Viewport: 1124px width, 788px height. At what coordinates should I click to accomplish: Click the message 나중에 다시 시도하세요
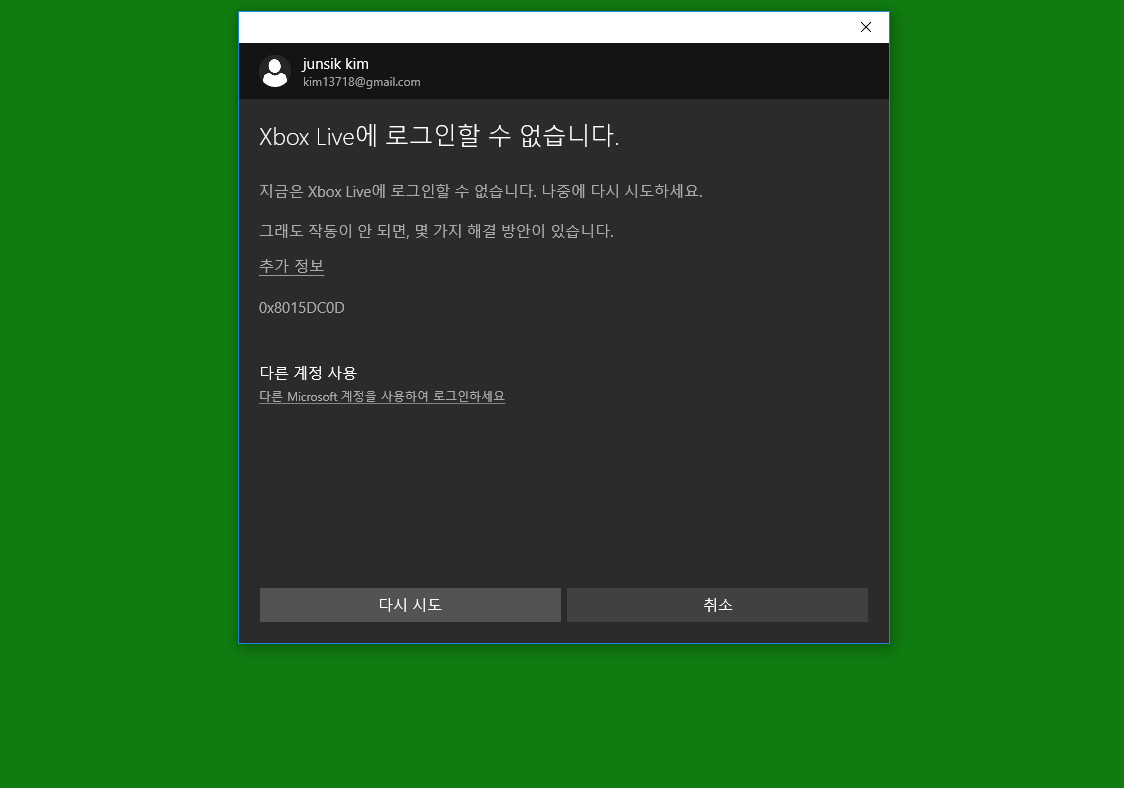621,191
